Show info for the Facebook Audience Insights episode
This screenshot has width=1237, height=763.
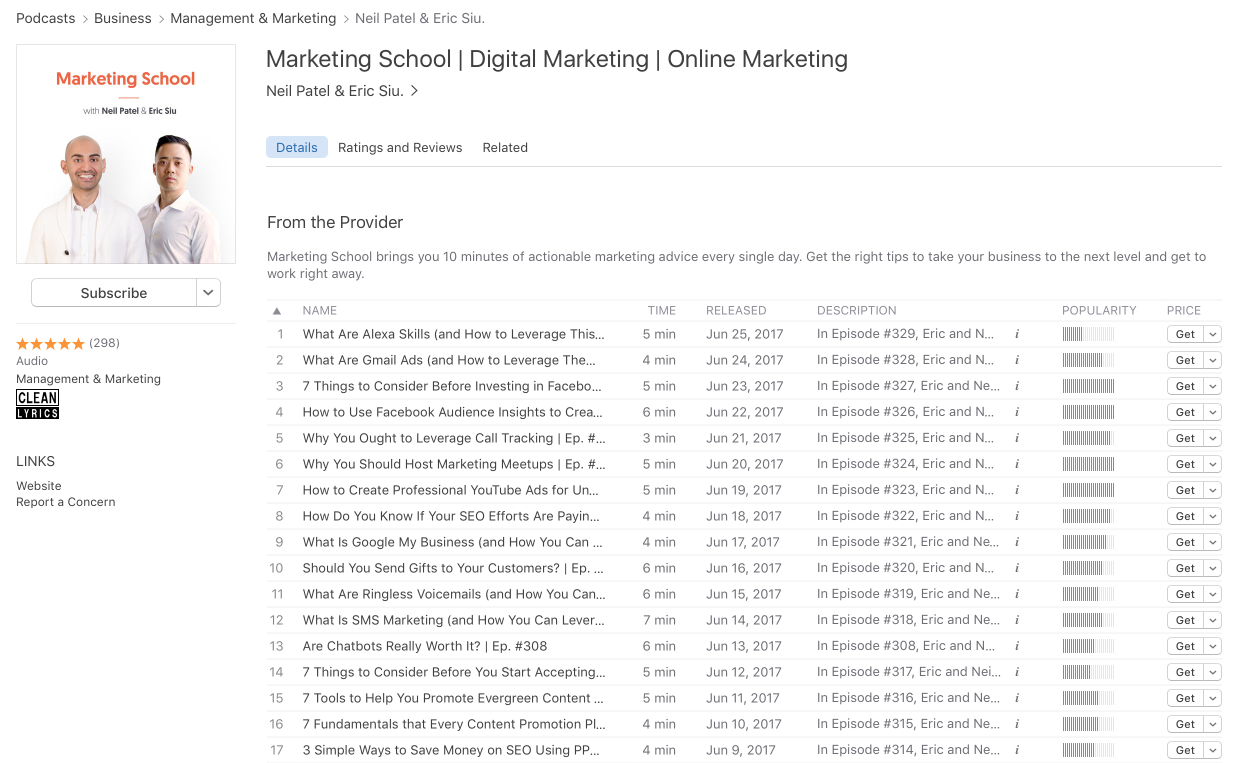point(1017,412)
